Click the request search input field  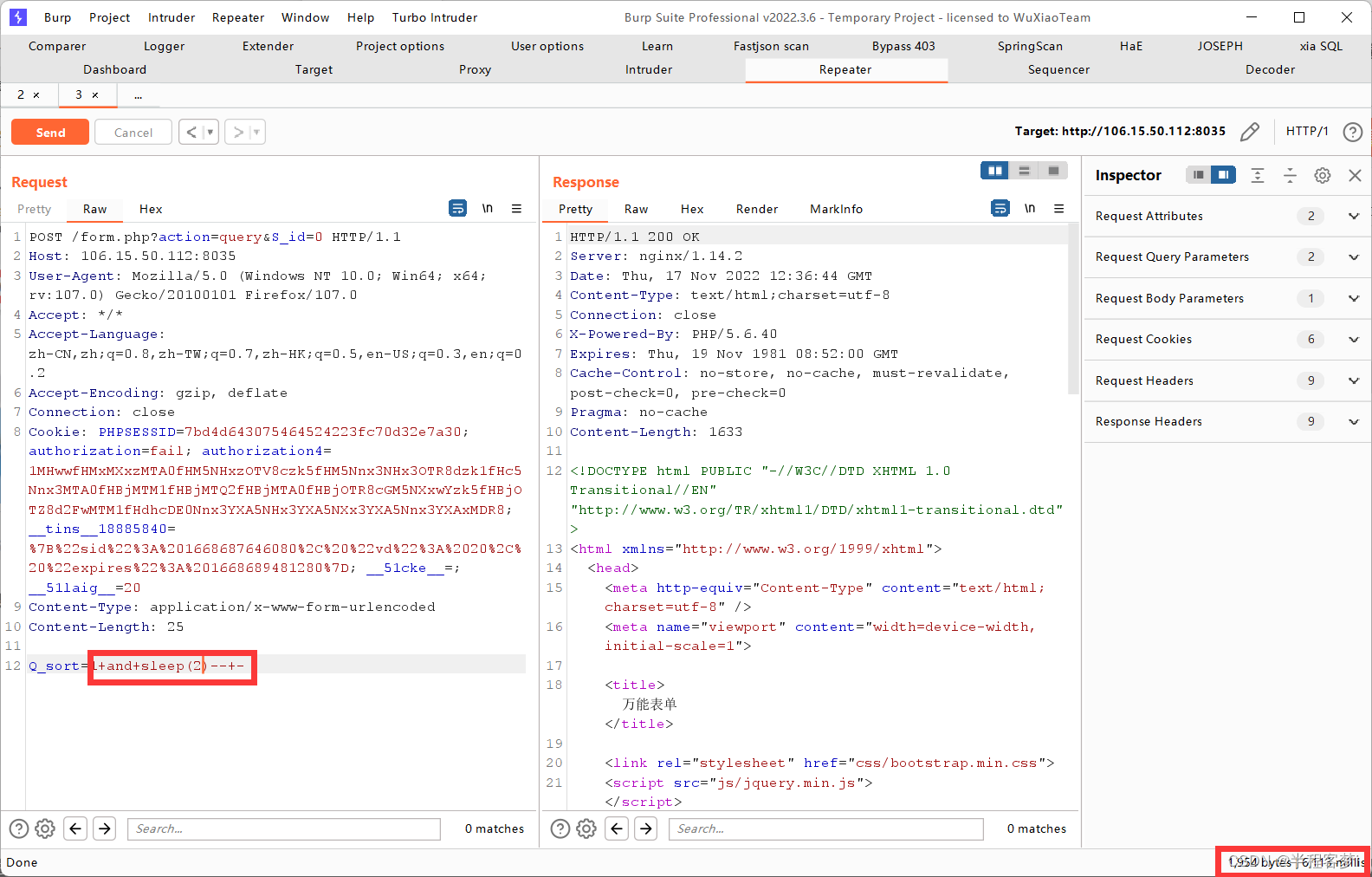(284, 828)
